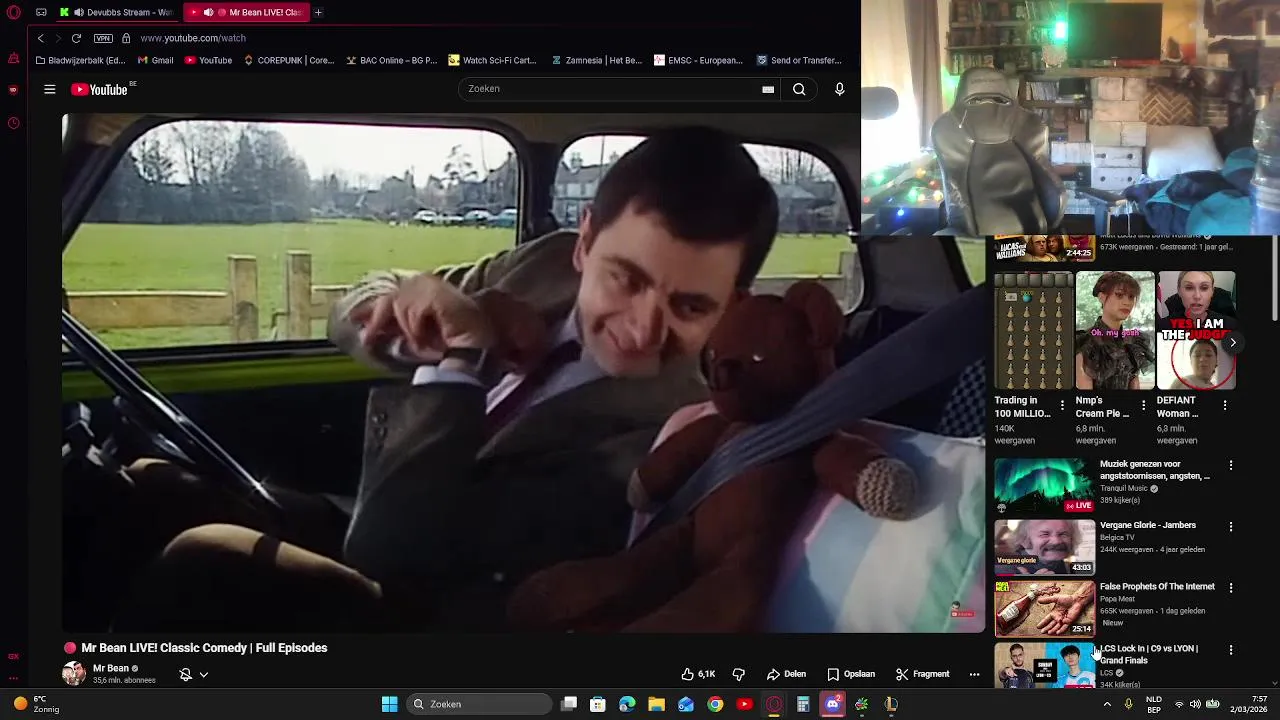Click the address bar URL
Screen dimensions: 1280x720
pos(193,38)
